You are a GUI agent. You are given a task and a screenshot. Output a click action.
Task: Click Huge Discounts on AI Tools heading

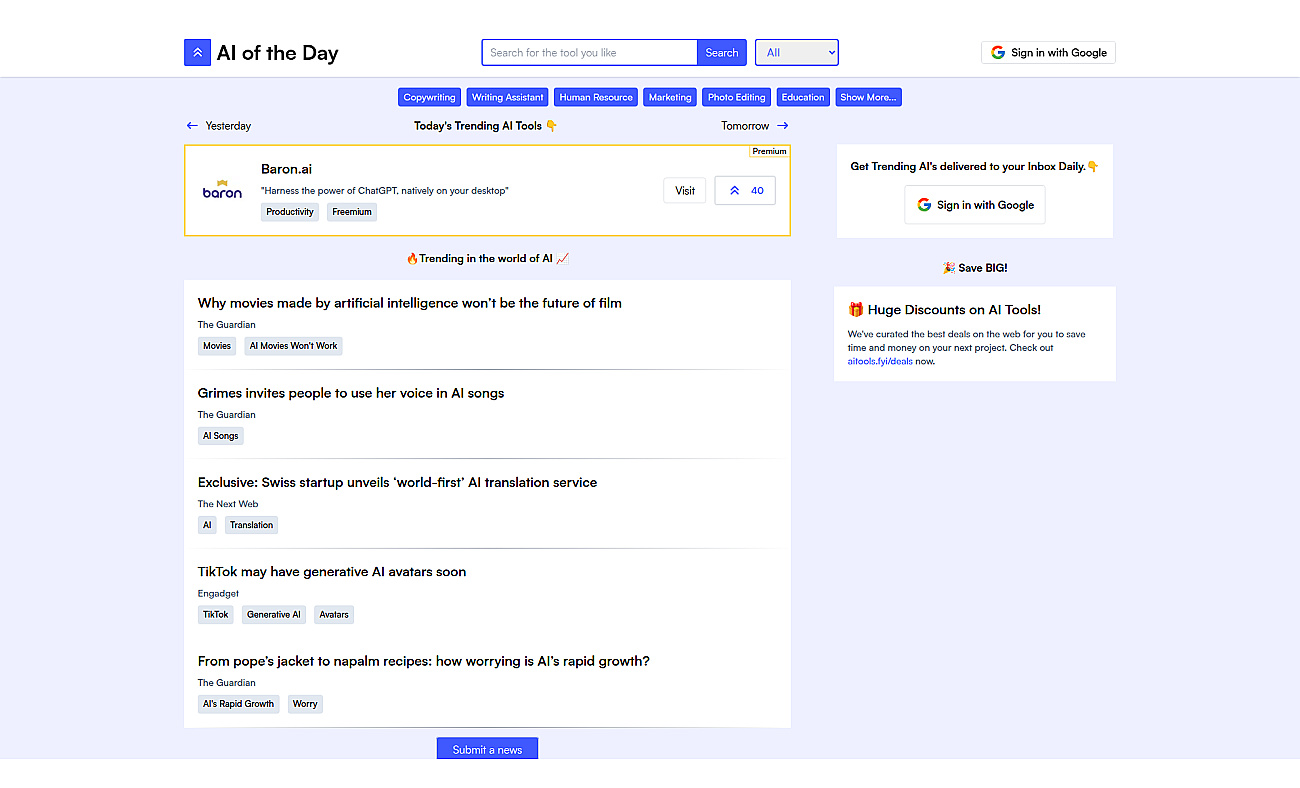(x=944, y=310)
